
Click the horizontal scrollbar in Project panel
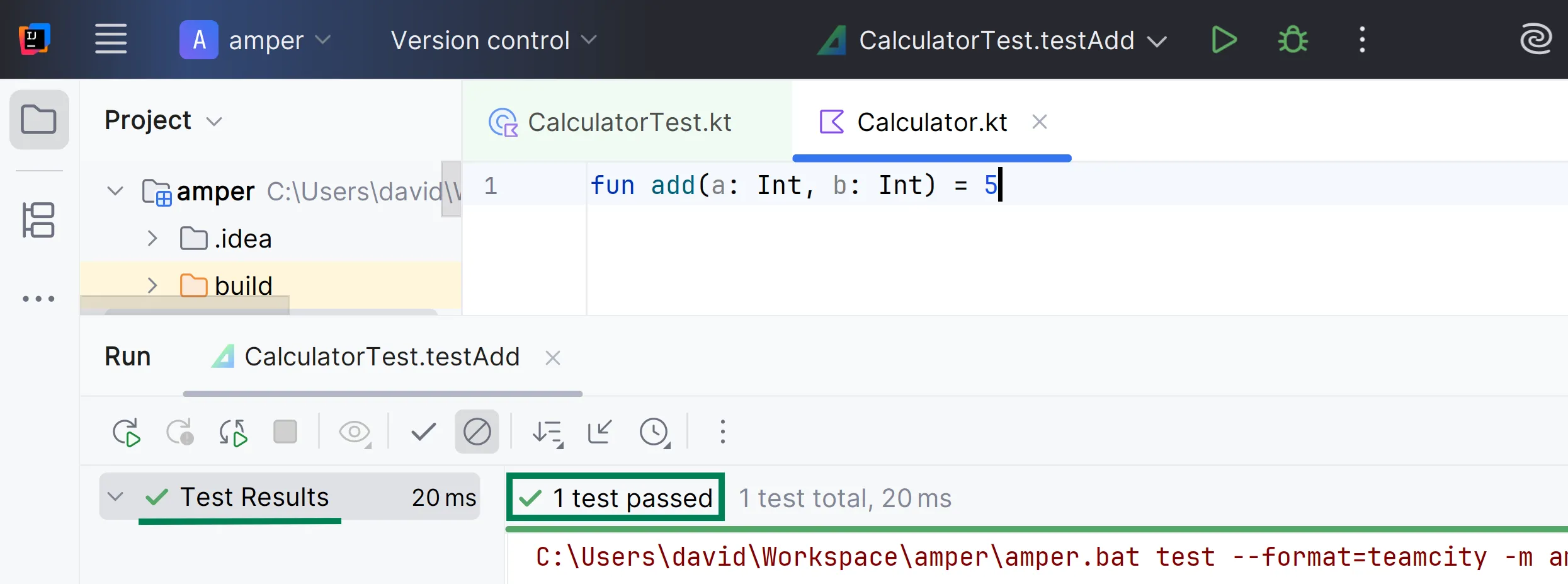tap(271, 311)
